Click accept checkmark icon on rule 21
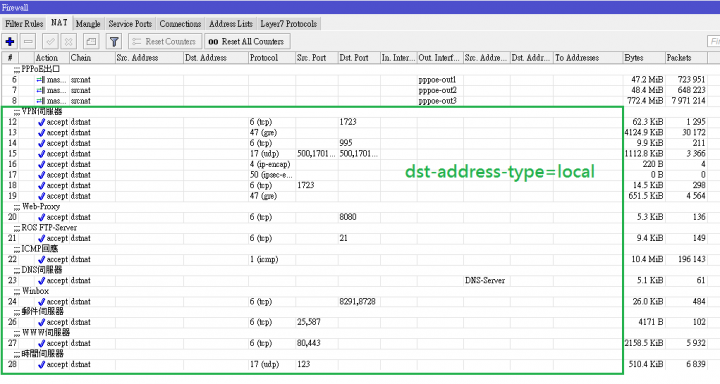The image size is (720, 384). [x=41, y=238]
